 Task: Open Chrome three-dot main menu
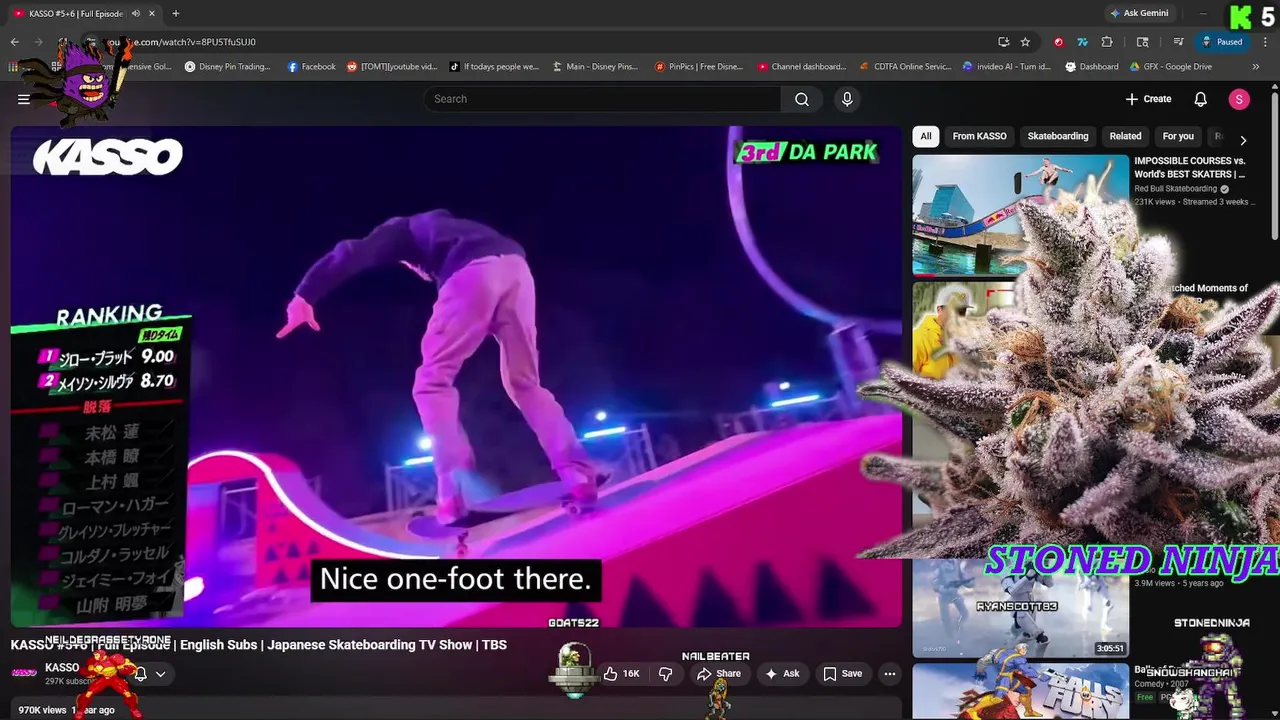[1266, 42]
